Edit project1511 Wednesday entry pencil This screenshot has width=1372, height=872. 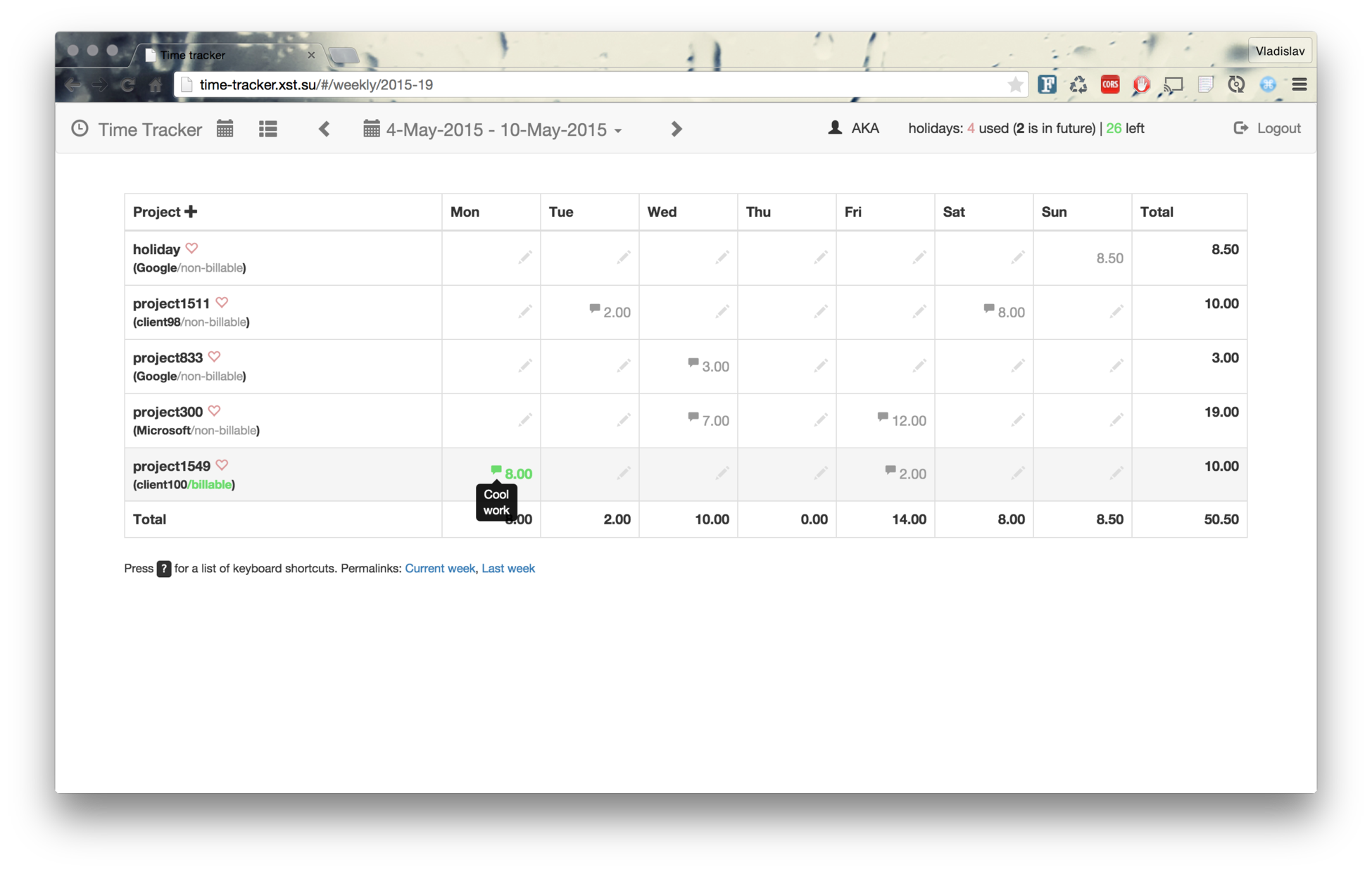[x=722, y=312]
